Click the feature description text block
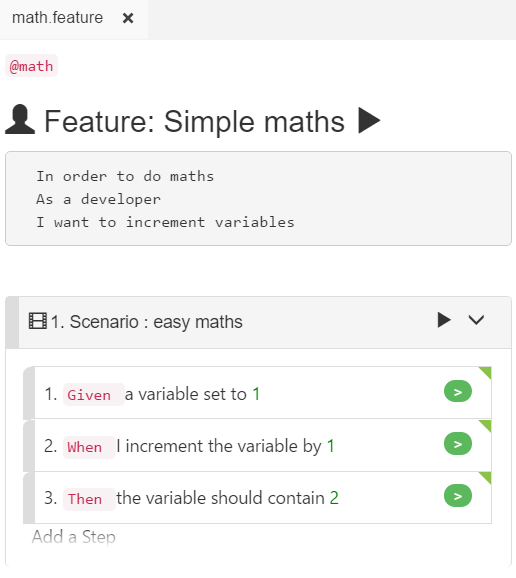The width and height of the screenshot is (516, 578). 258,199
